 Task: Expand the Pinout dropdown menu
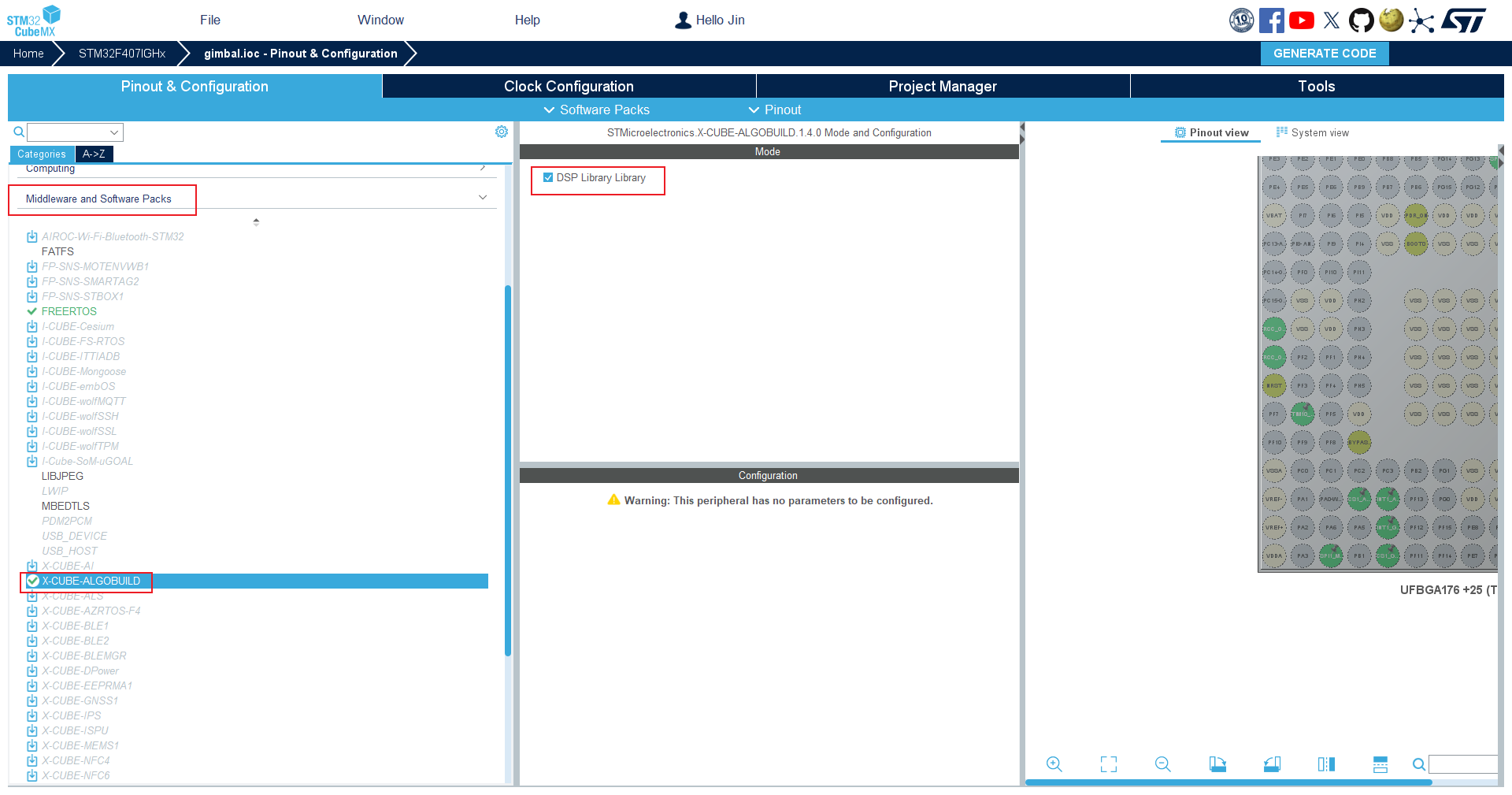pyautogui.click(x=775, y=110)
